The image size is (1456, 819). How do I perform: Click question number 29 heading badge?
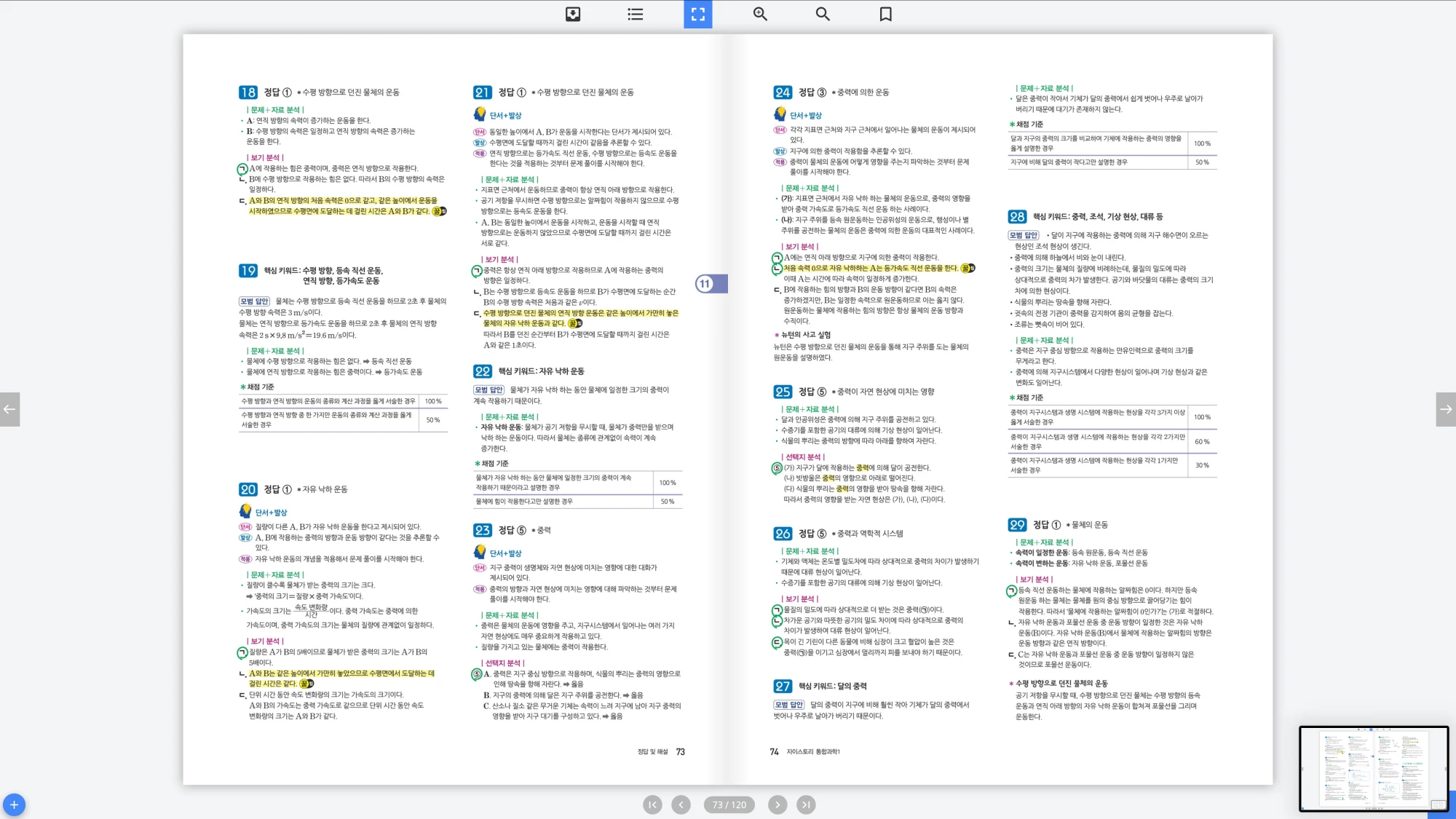(x=1017, y=525)
